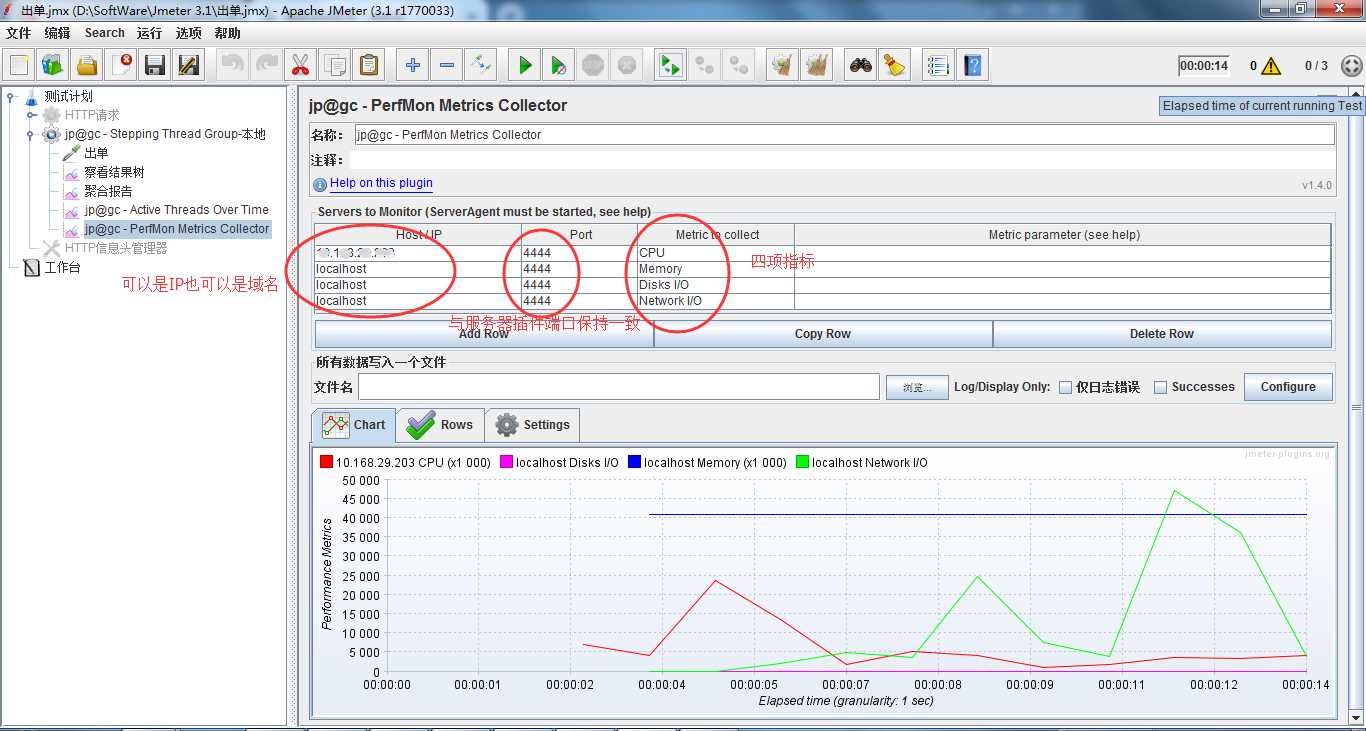Click the 浏览... browse button
The height and width of the screenshot is (731, 1366).
(917, 388)
